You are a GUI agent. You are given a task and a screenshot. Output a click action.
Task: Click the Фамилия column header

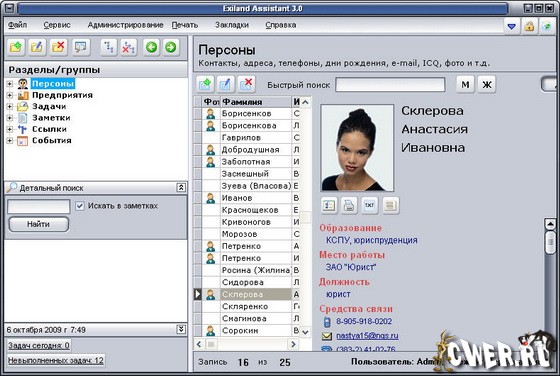click(x=256, y=102)
